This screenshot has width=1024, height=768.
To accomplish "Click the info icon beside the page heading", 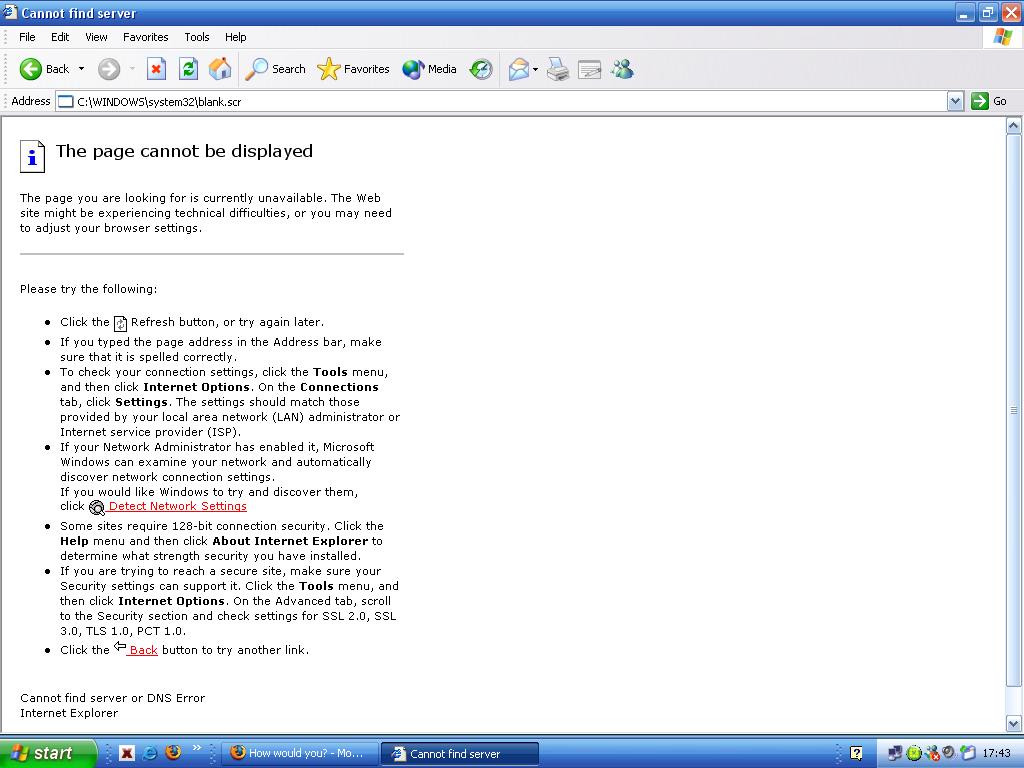I will tap(32, 156).
